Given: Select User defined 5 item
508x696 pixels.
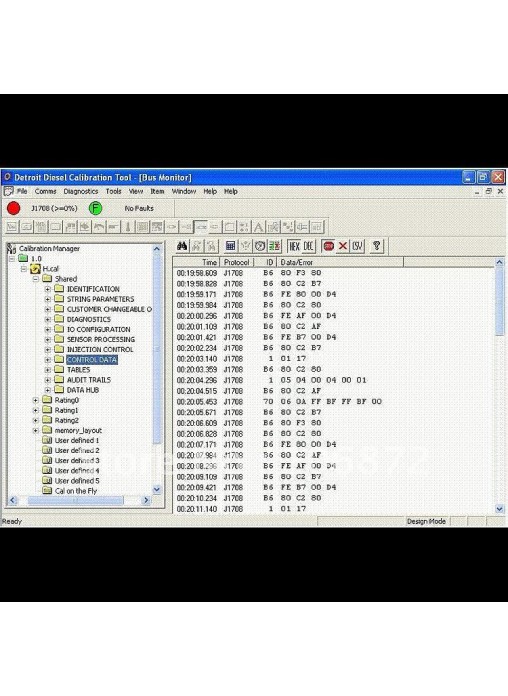Looking at the screenshot, I should pyautogui.click(x=77, y=481).
